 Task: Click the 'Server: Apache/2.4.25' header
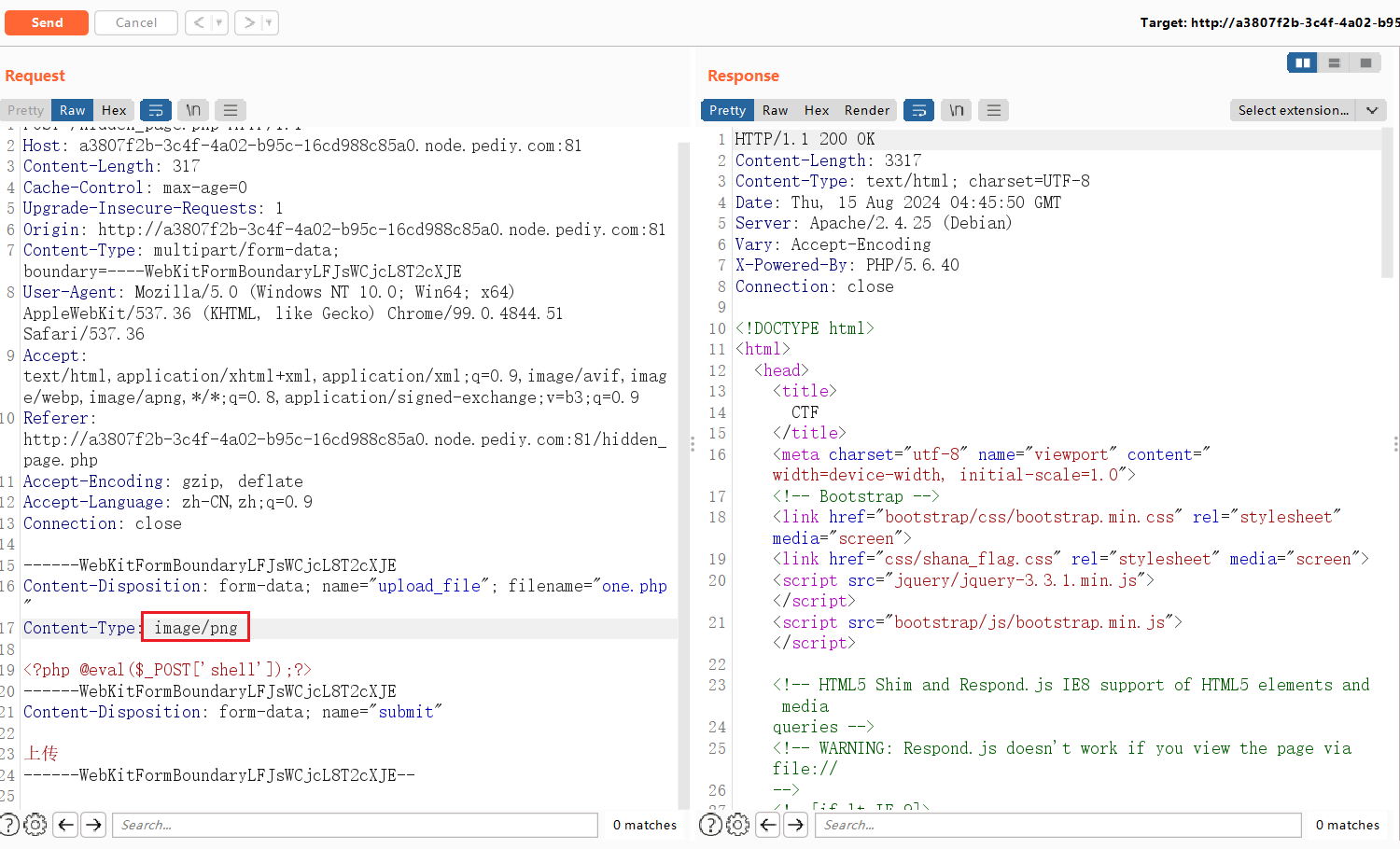[x=874, y=223]
